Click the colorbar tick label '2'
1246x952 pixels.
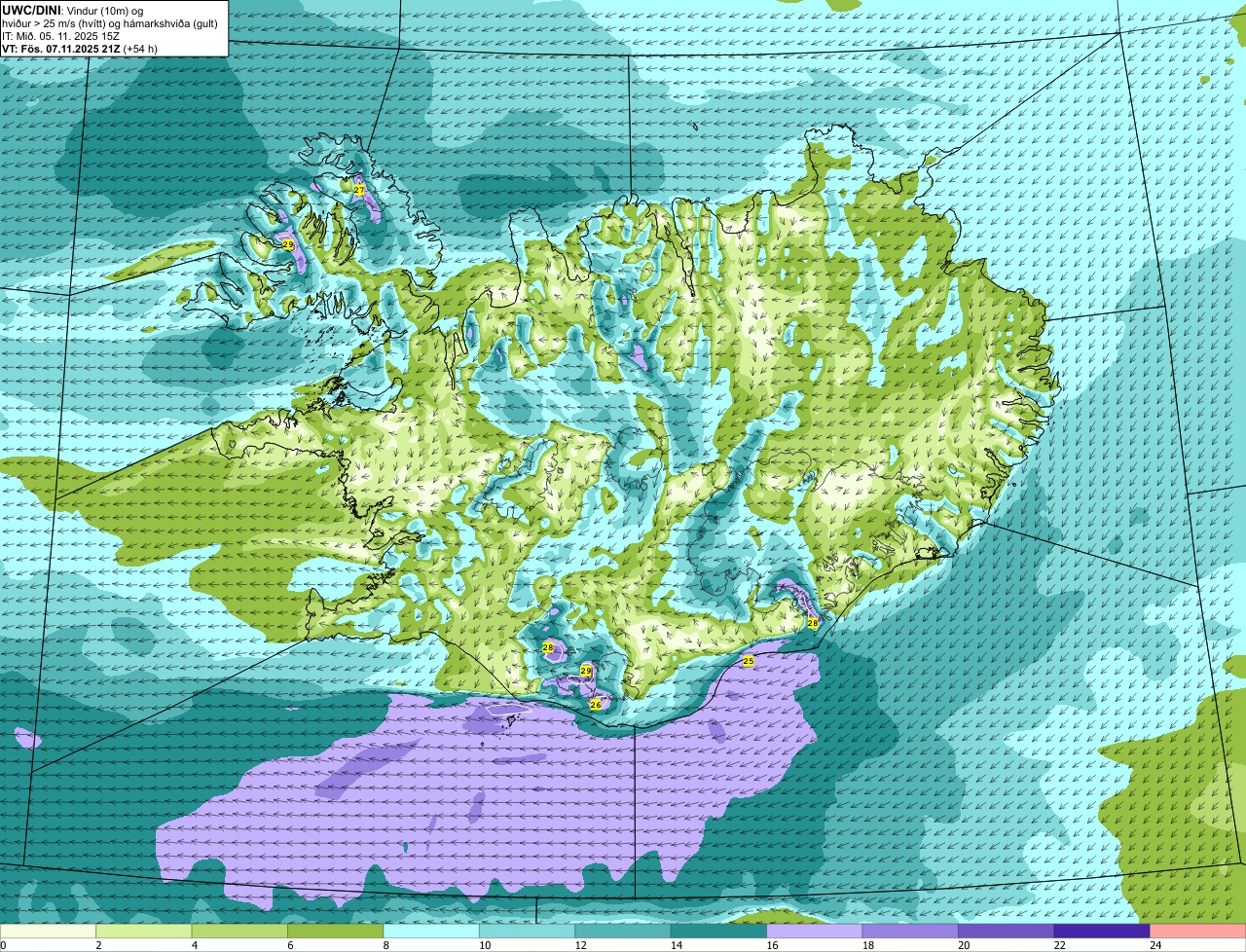coord(98,945)
